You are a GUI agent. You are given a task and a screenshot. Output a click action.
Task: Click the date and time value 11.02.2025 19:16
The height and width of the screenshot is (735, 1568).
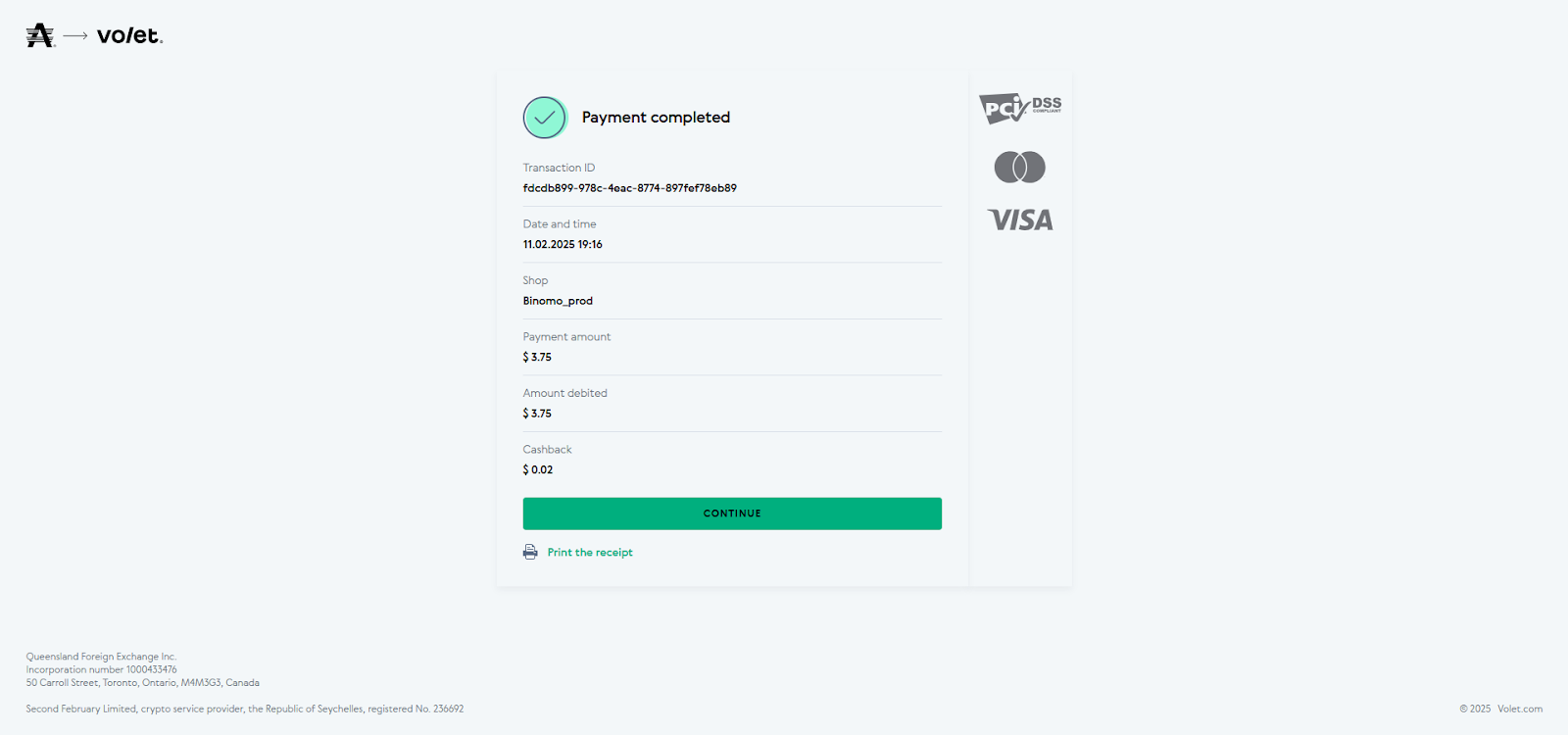pos(563,245)
